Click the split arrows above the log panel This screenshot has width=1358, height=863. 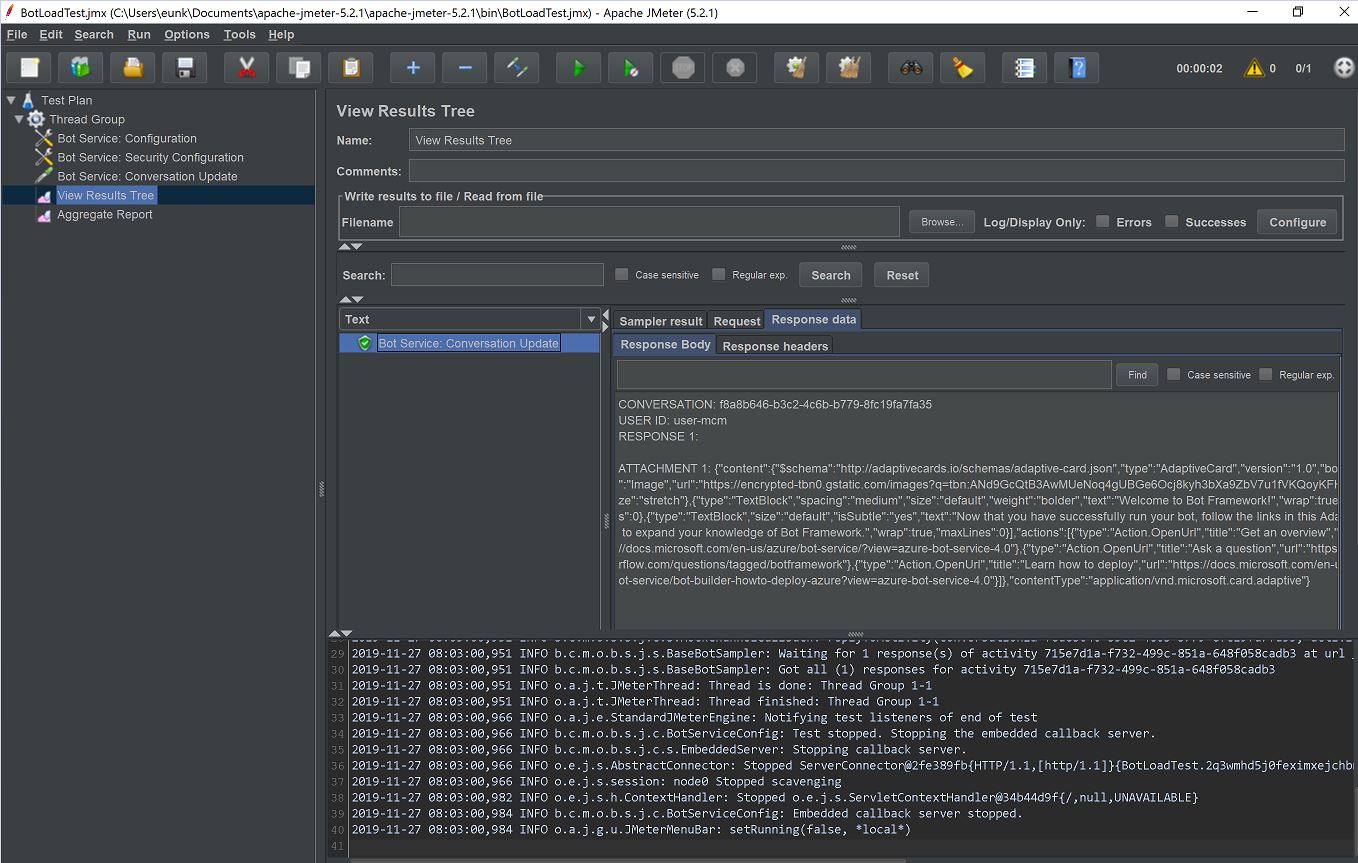tap(340, 634)
